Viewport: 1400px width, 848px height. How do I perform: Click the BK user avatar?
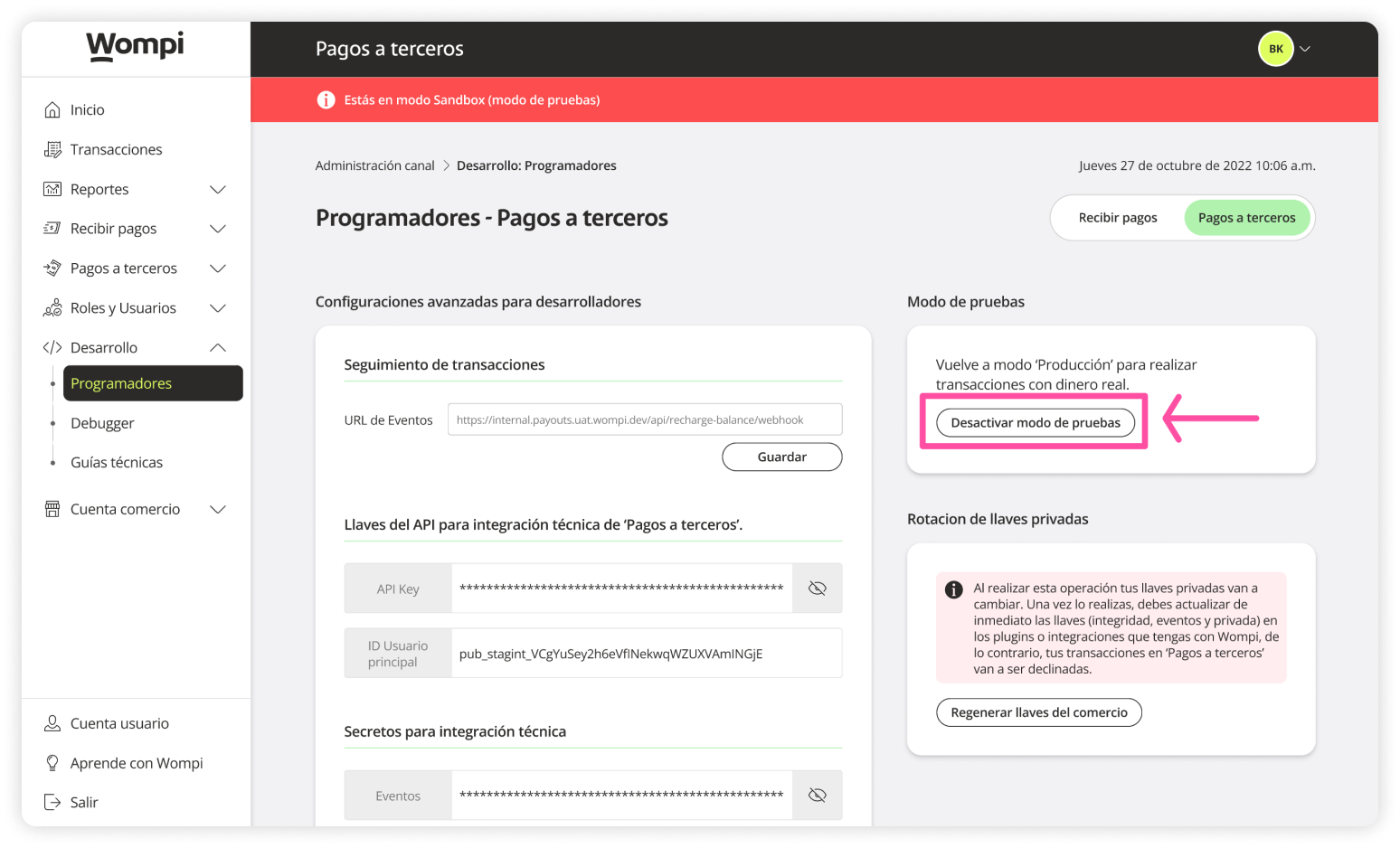pyautogui.click(x=1275, y=49)
